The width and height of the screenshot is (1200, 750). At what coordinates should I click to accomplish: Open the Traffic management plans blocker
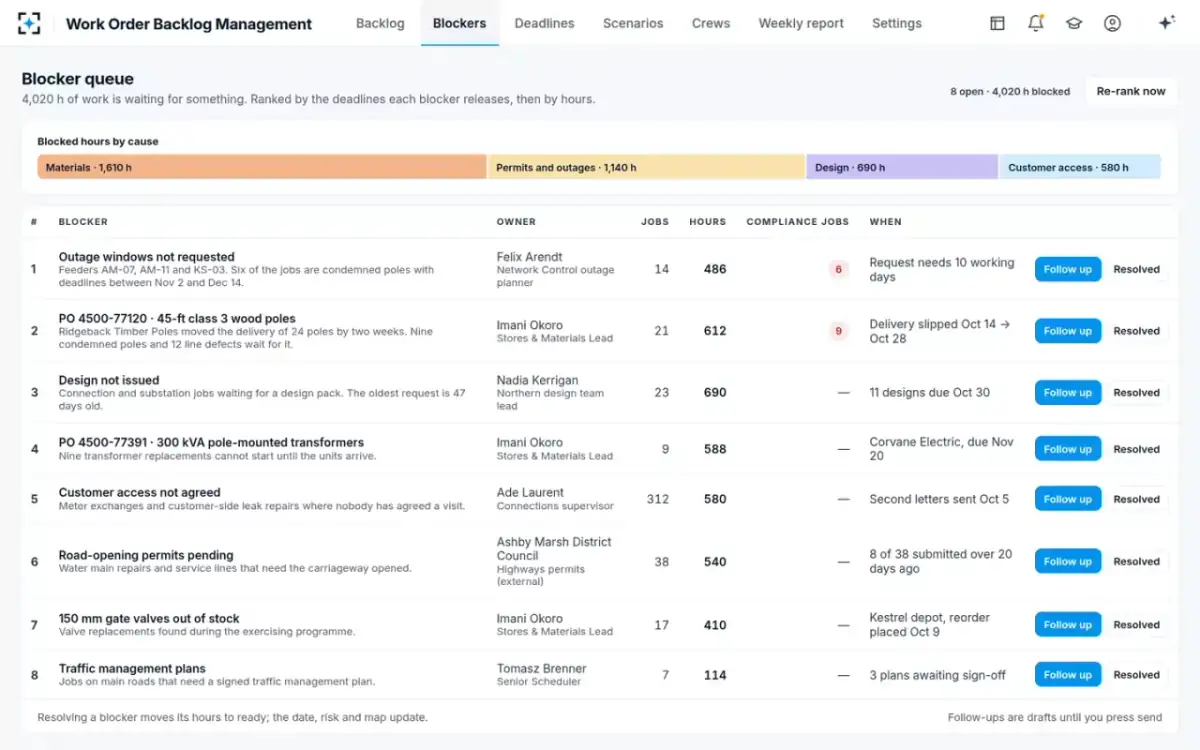click(132, 668)
